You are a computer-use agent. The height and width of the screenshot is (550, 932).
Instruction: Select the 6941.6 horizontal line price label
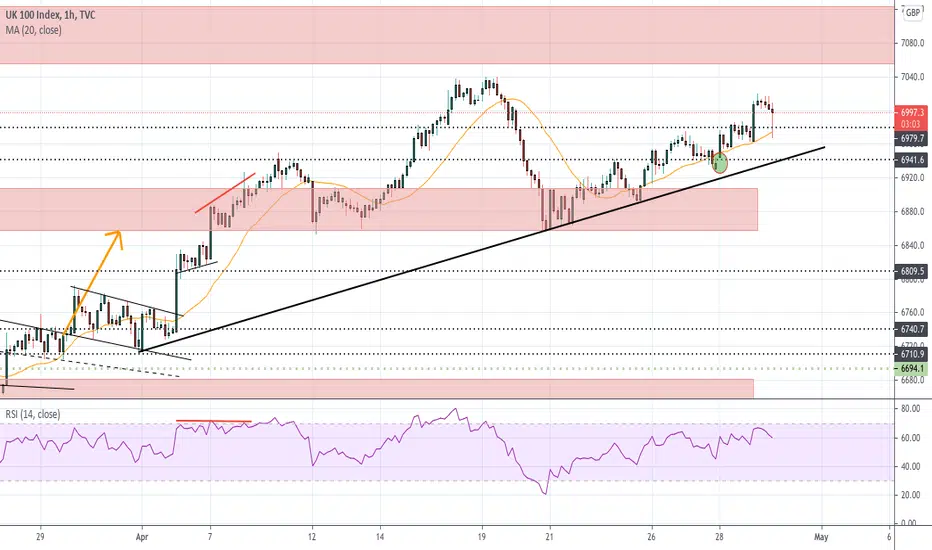[911, 160]
